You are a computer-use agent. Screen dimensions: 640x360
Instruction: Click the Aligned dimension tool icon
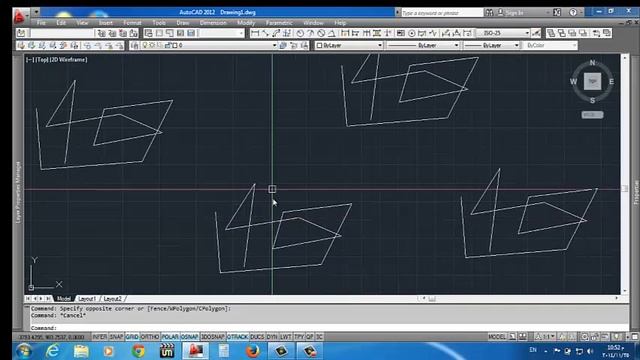pyautogui.click(x=265, y=33)
